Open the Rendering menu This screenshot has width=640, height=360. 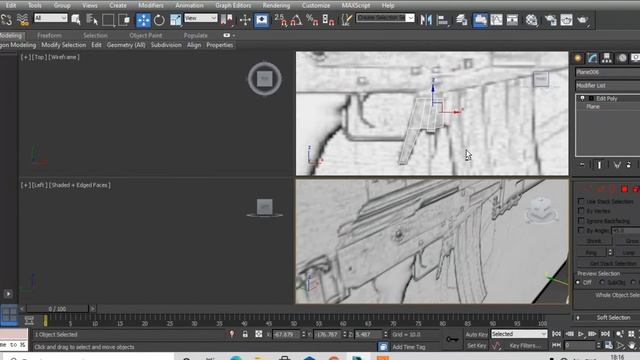(276, 5)
